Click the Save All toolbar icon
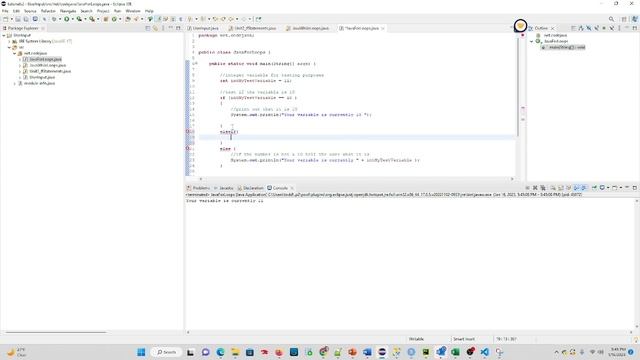640x360 pixels. [26, 19]
